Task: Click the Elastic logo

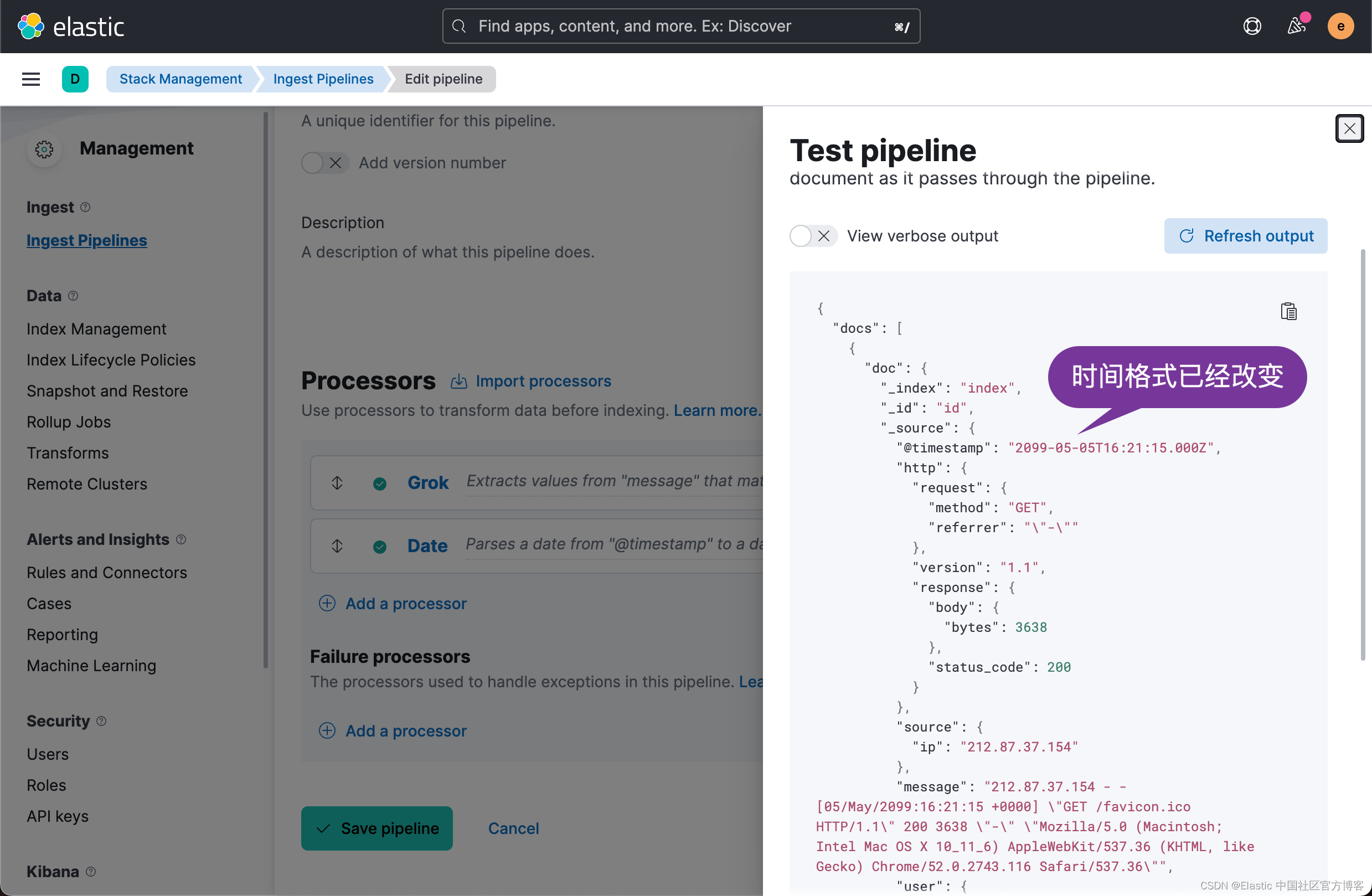Action: (71, 27)
